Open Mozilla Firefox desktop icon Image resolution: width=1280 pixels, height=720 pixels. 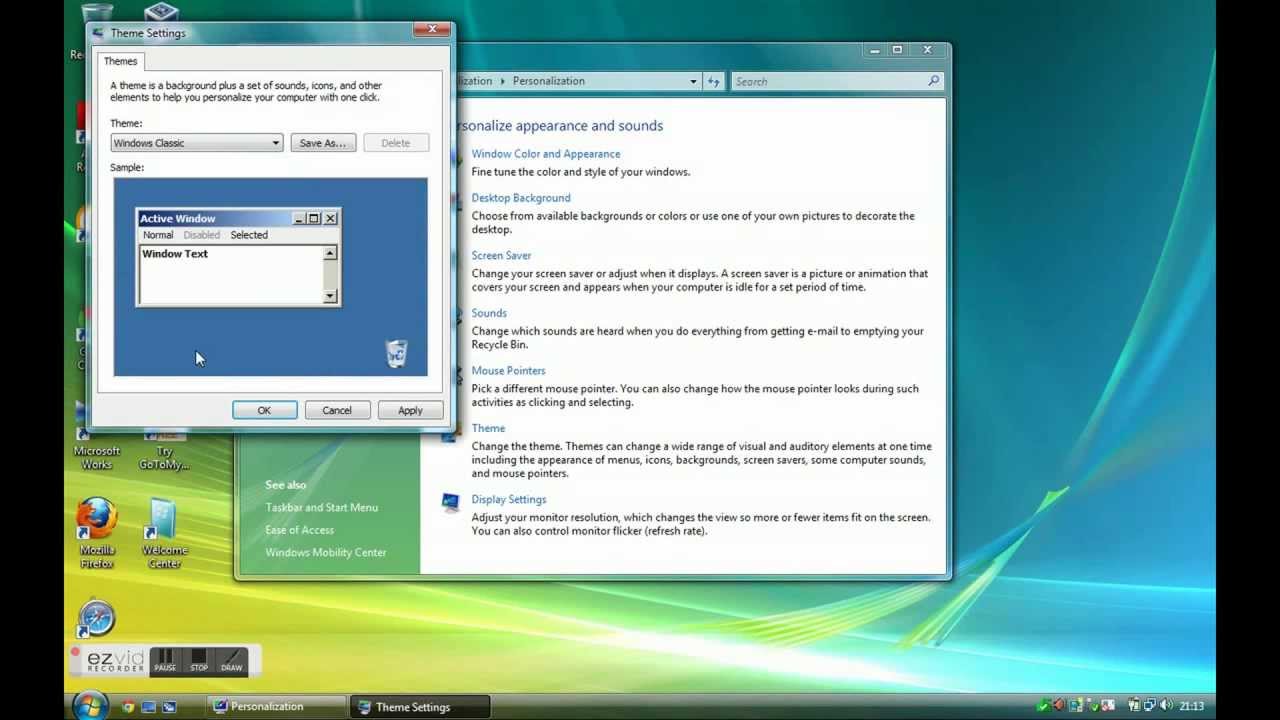[97, 533]
